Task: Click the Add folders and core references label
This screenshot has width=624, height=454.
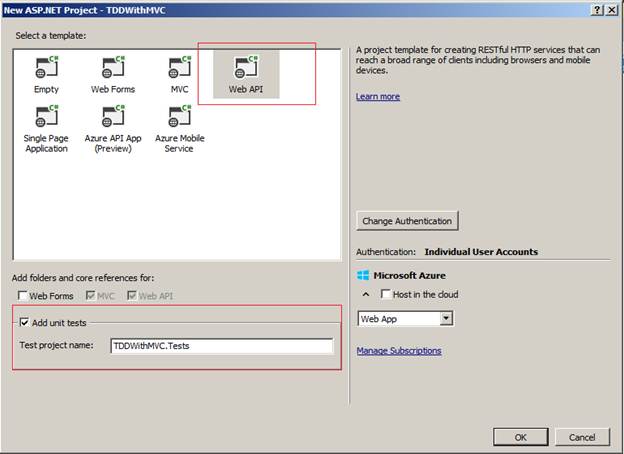Action: click(83, 278)
